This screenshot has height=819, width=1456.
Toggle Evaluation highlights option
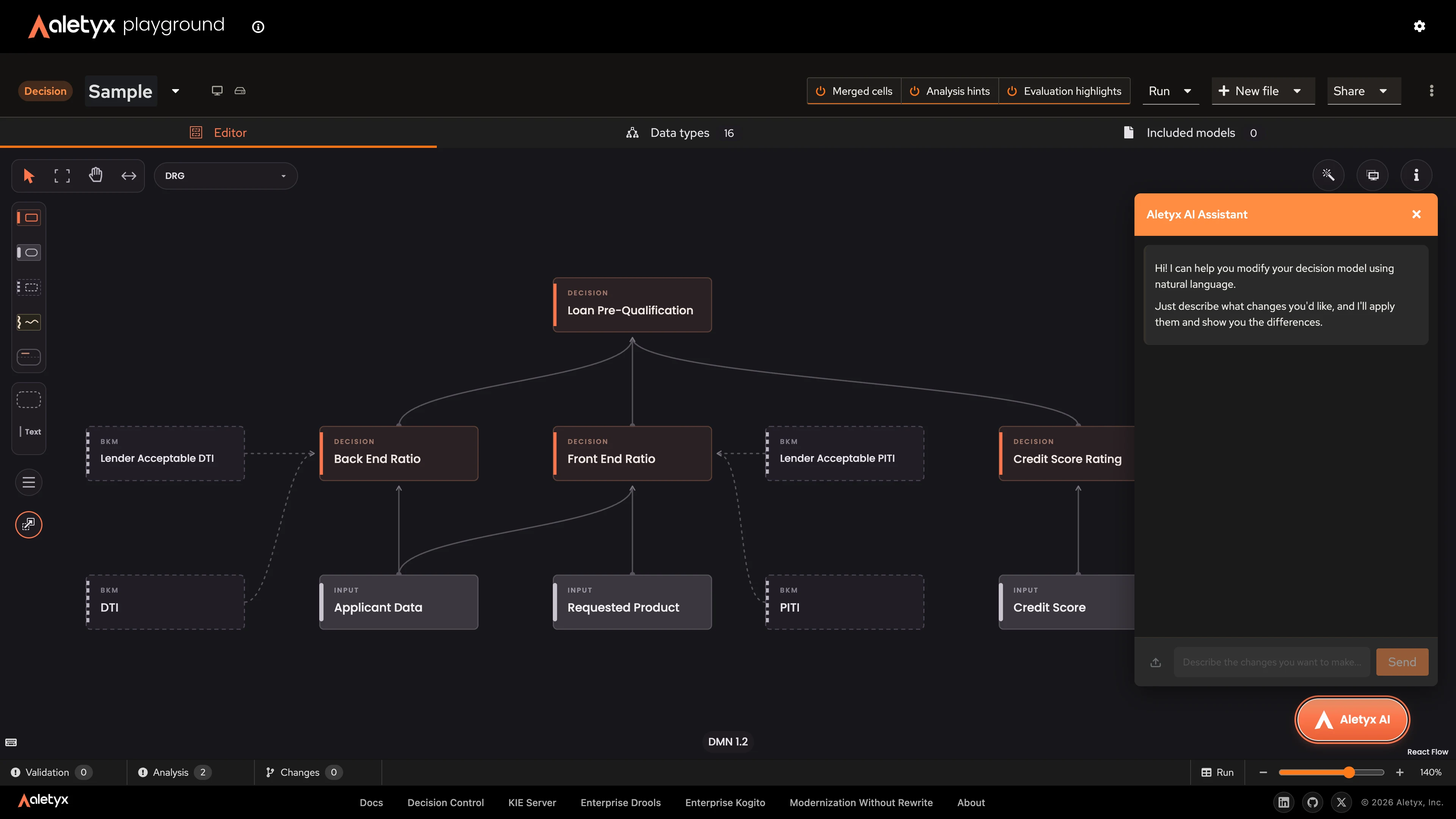[1064, 91]
